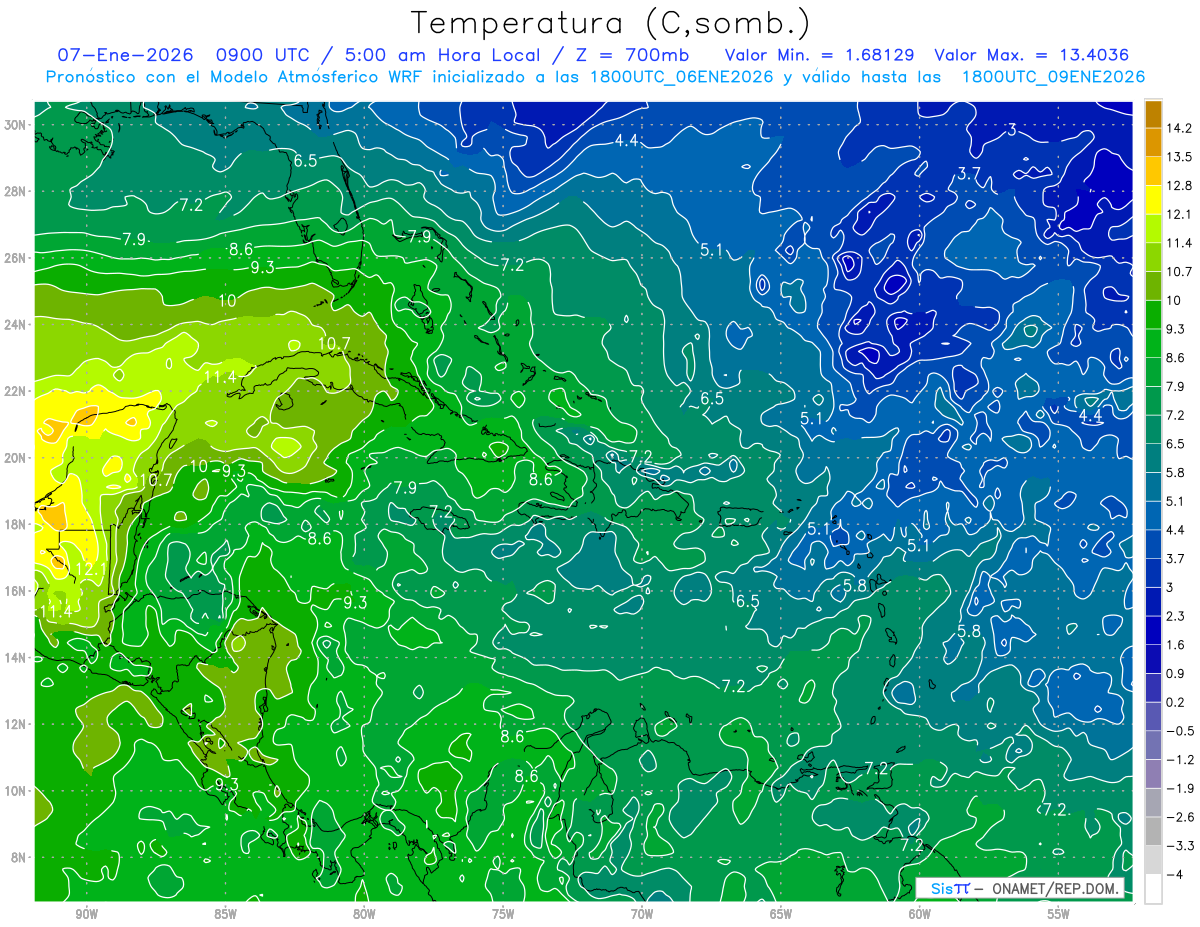Pick the yellow swatch between 12.1 and 12.8
The image size is (1200, 927).
pos(1153,200)
